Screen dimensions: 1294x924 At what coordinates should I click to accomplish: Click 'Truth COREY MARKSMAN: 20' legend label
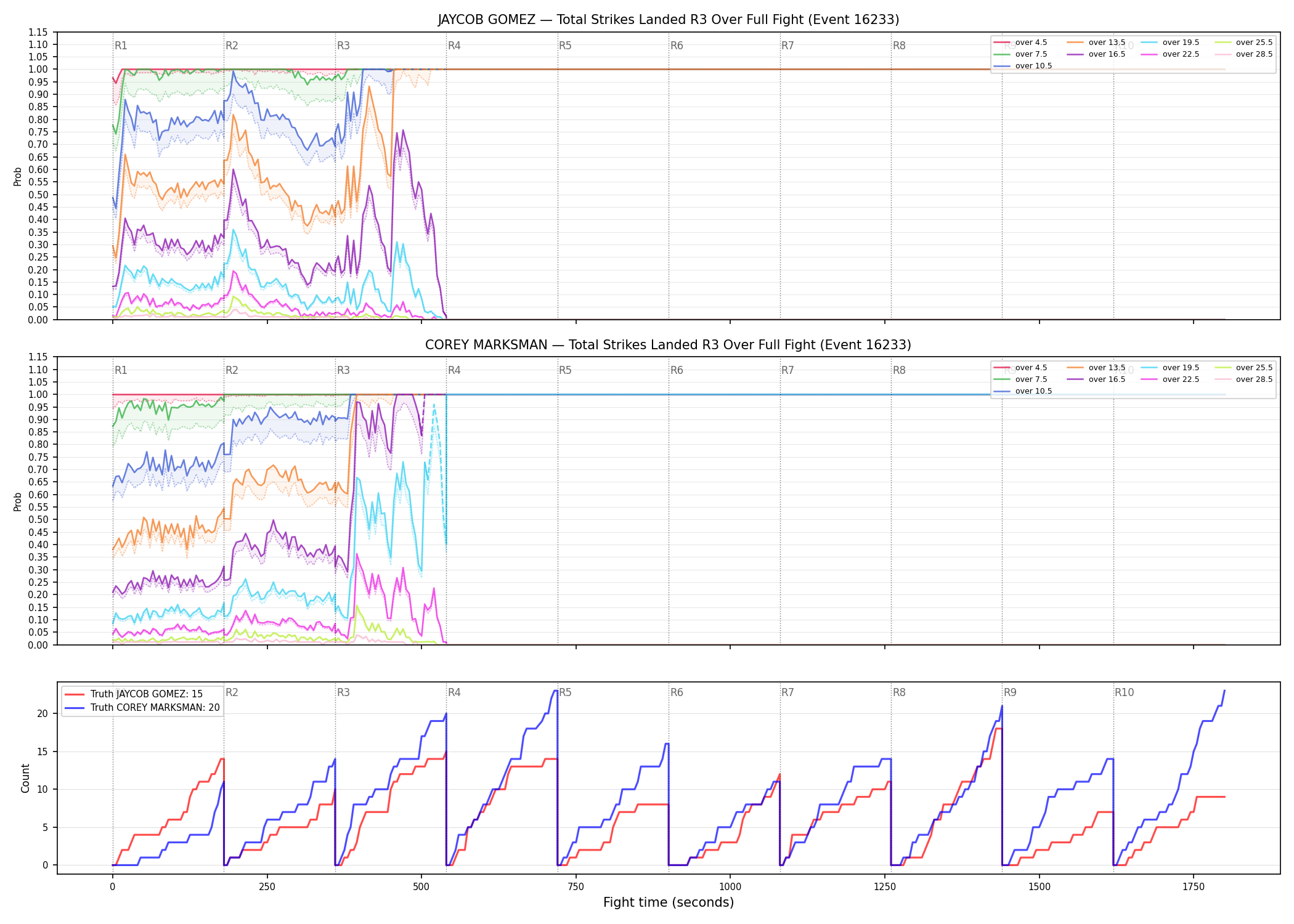tap(155, 708)
